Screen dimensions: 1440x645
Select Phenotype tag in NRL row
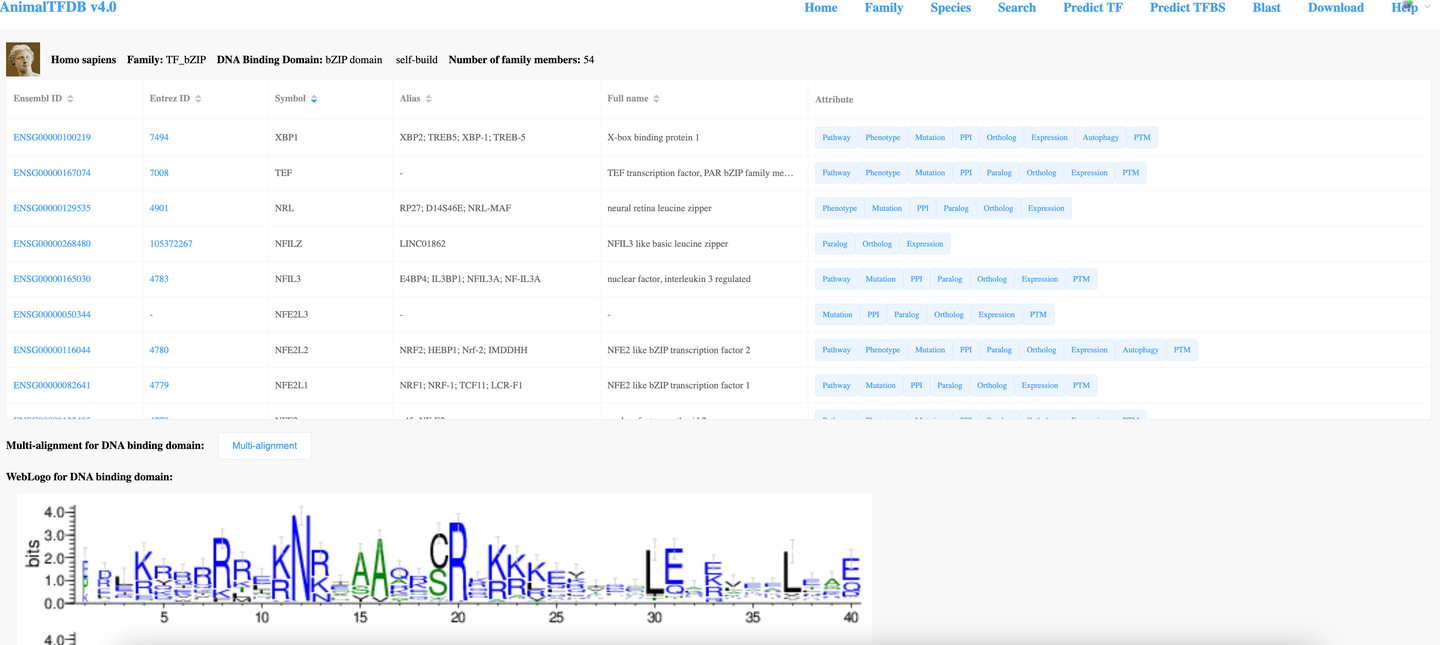coord(839,209)
